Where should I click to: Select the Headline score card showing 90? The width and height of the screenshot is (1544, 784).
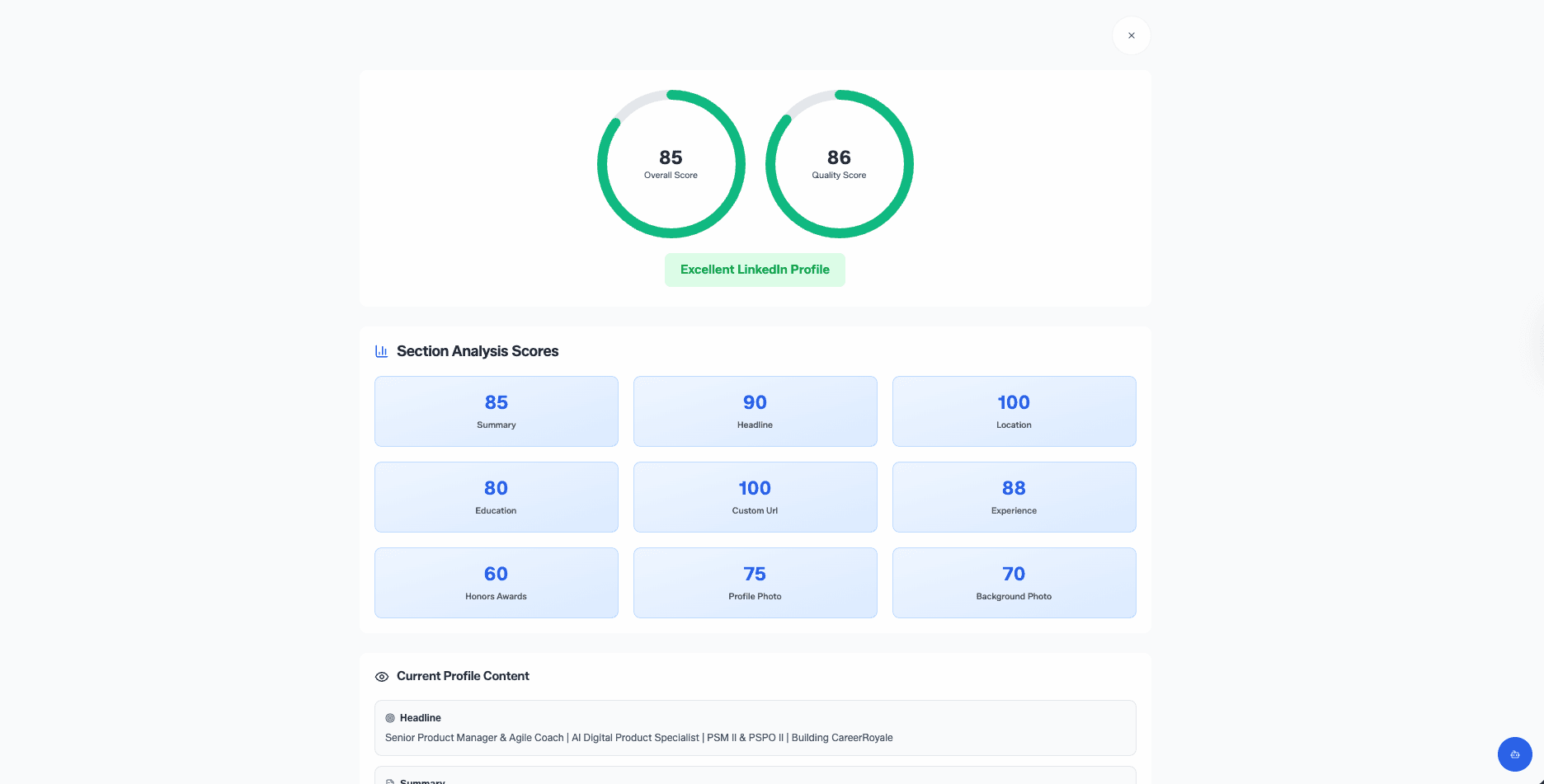pos(755,411)
